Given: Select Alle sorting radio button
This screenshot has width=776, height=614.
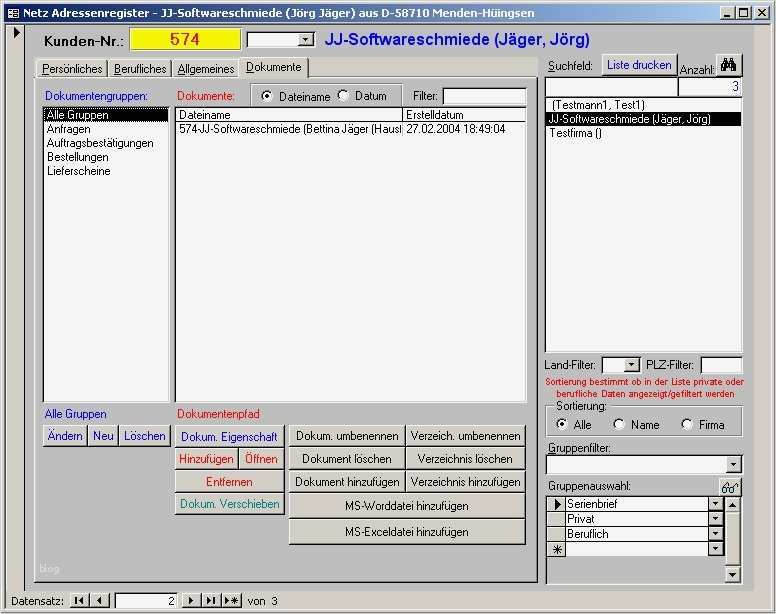Looking at the screenshot, I should click(562, 425).
